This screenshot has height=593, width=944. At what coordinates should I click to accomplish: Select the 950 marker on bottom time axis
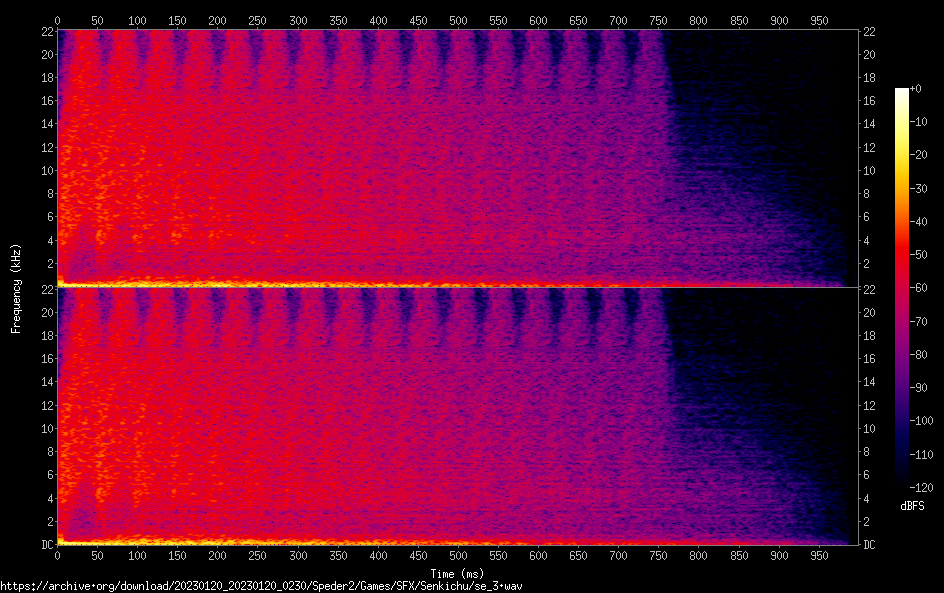pos(818,555)
